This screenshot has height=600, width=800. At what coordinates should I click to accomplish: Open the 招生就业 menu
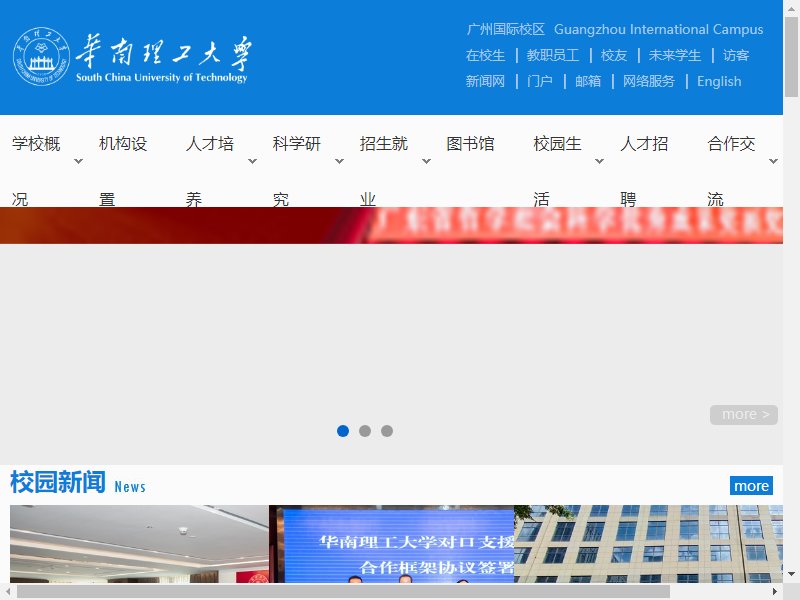click(x=383, y=171)
